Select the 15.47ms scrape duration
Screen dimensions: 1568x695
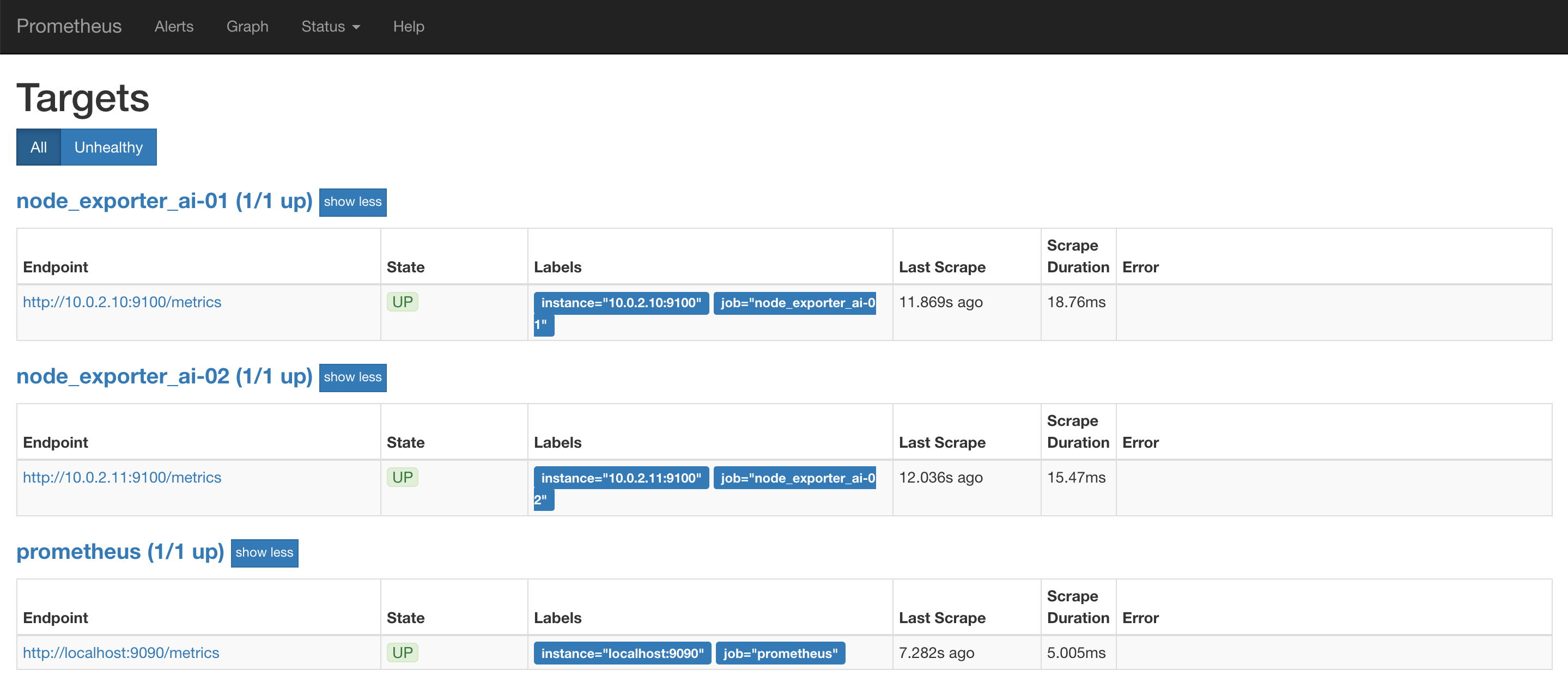1076,477
